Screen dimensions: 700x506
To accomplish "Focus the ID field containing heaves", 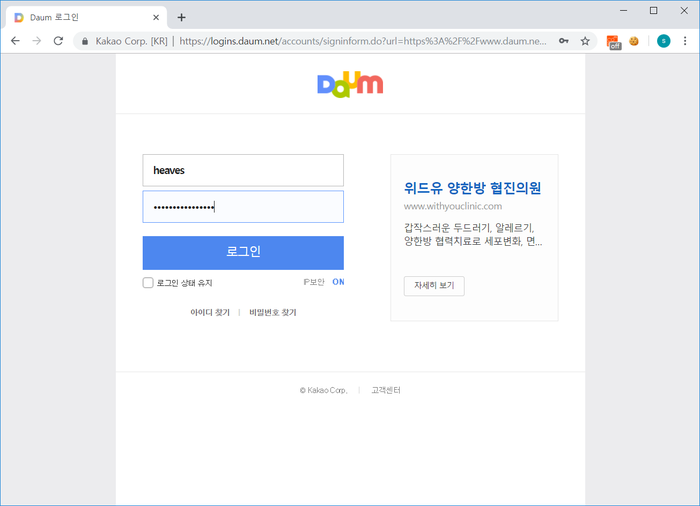I will point(243,170).
